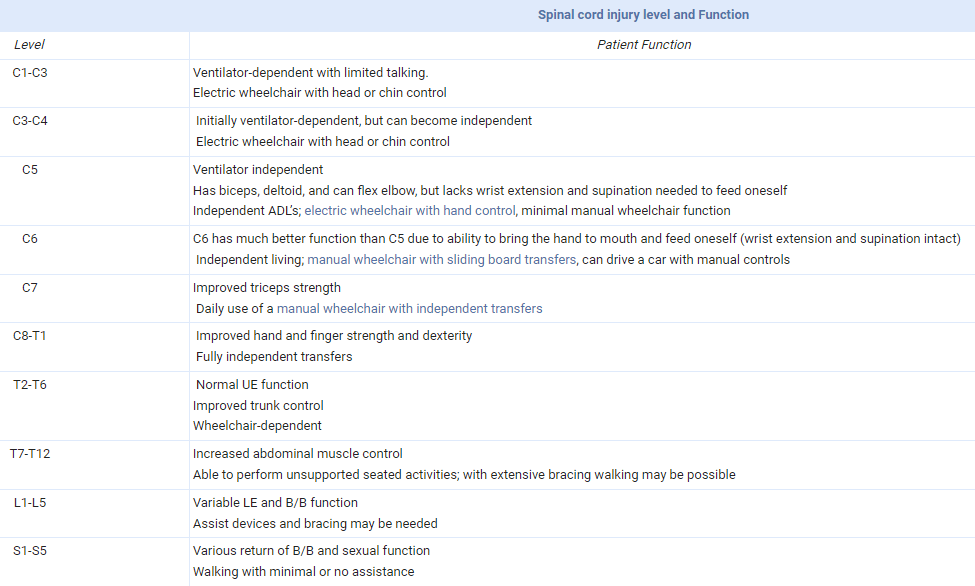Open the manual wheelchair with sliding board transfers link
Viewport: 975px width, 586px height.
click(441, 260)
